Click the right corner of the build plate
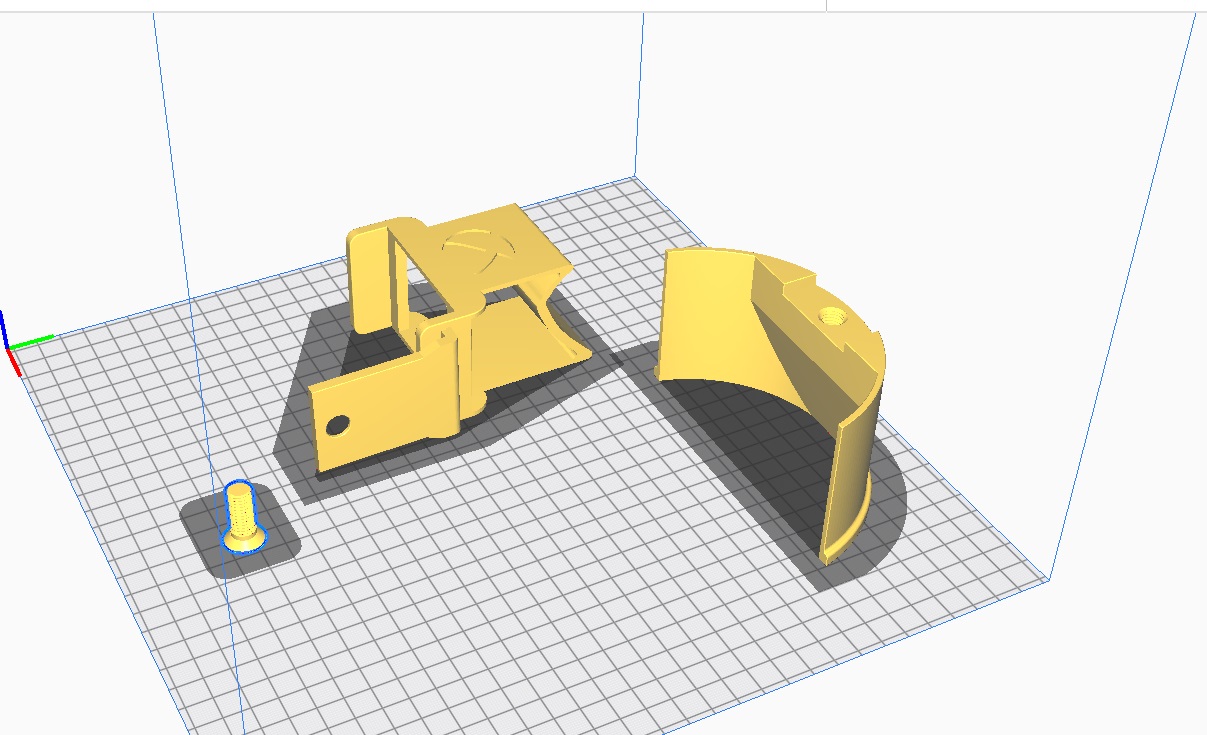This screenshot has height=735, width=1207. [x=1044, y=578]
